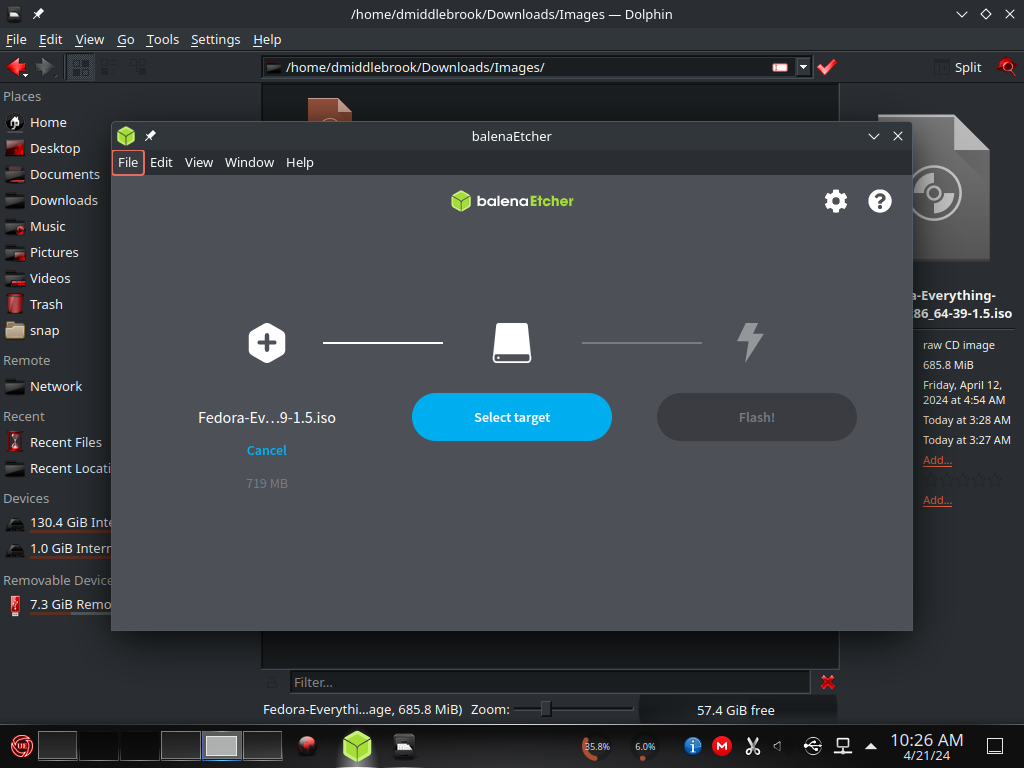Click the Select target button
The height and width of the screenshot is (768, 1024).
click(x=512, y=417)
